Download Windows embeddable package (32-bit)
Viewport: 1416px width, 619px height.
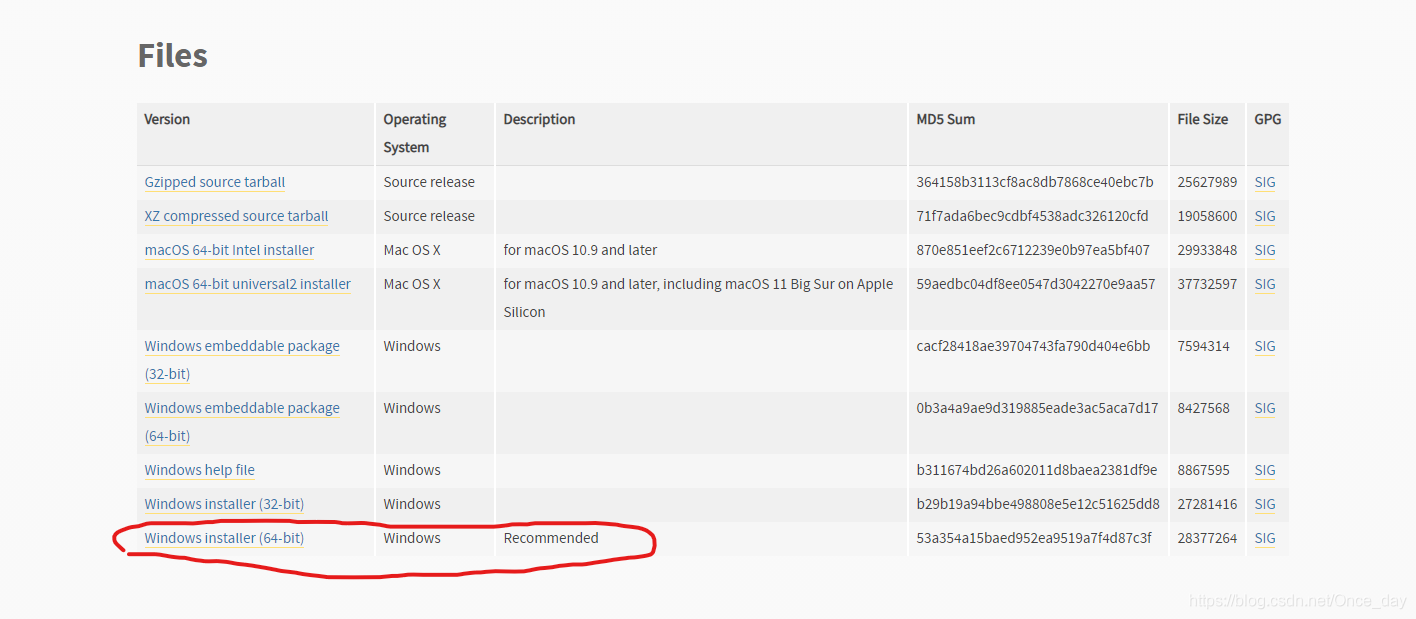[242, 360]
